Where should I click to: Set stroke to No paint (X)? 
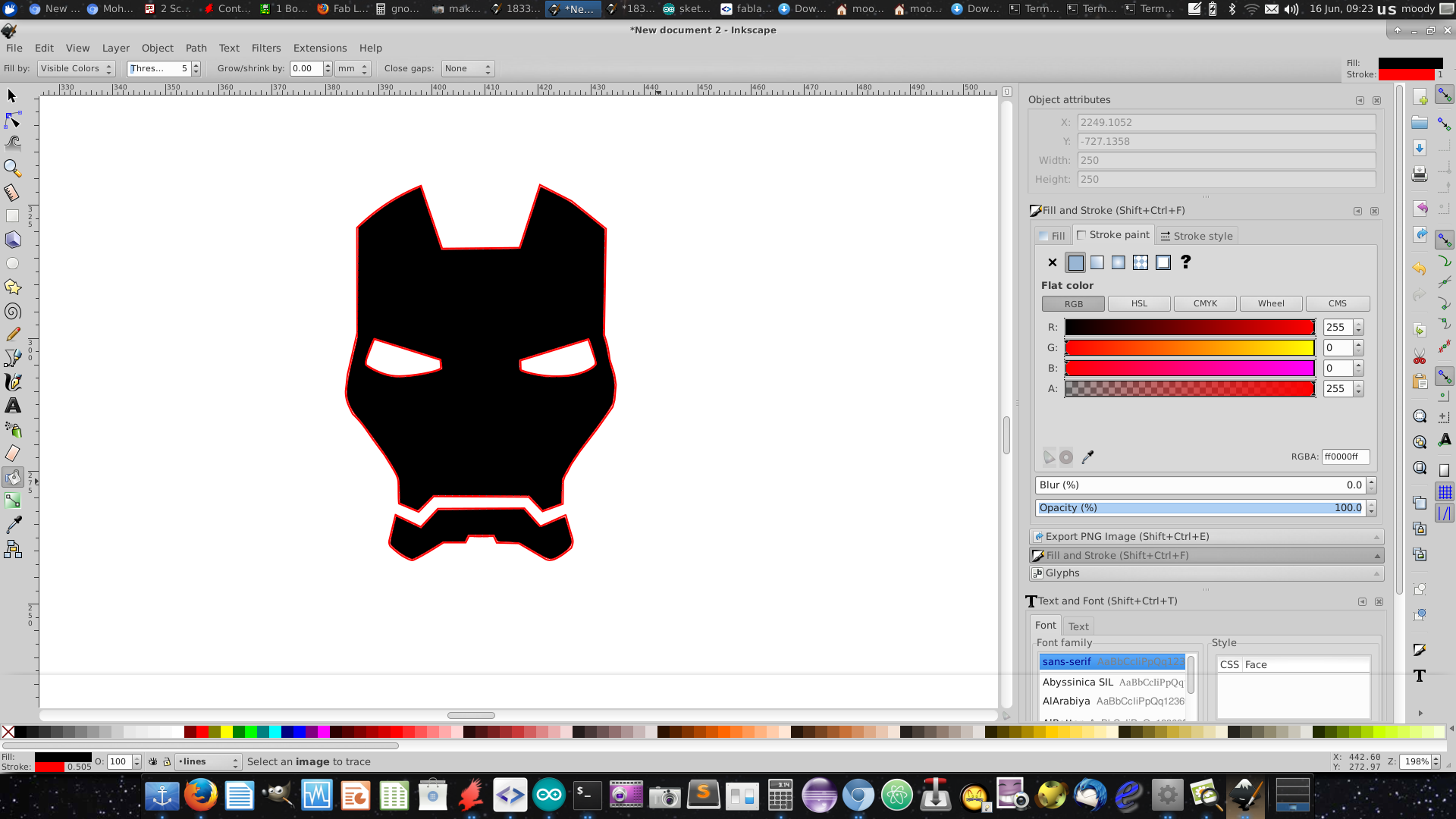tap(1052, 262)
